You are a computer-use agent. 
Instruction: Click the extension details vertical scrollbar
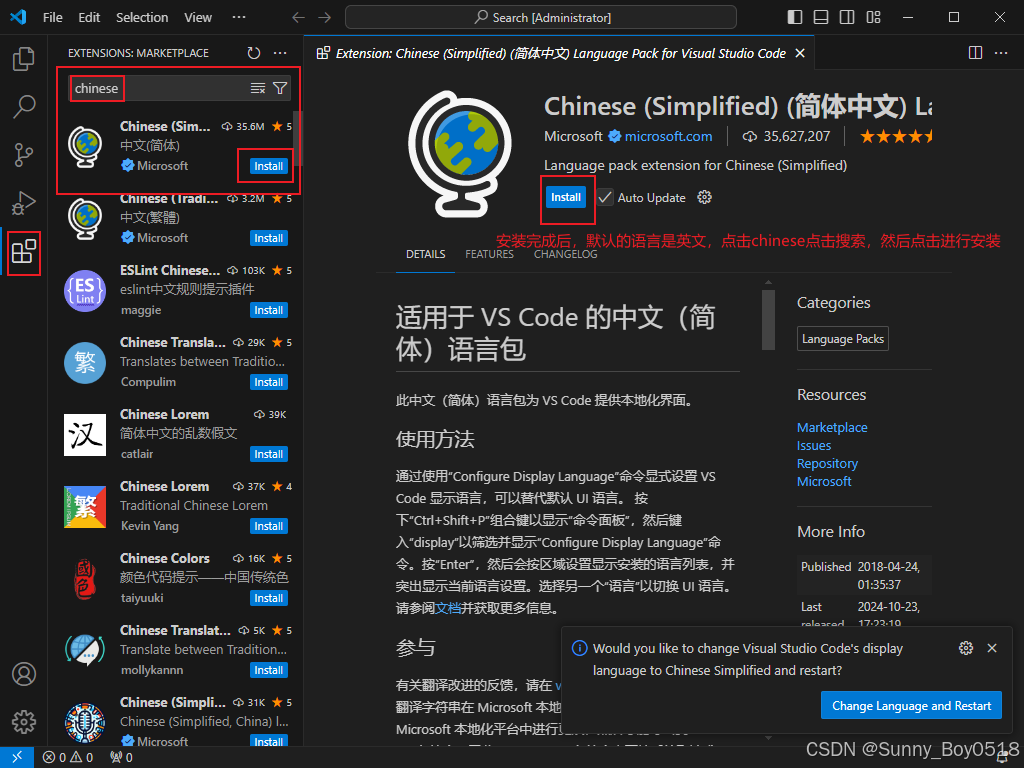coord(768,319)
